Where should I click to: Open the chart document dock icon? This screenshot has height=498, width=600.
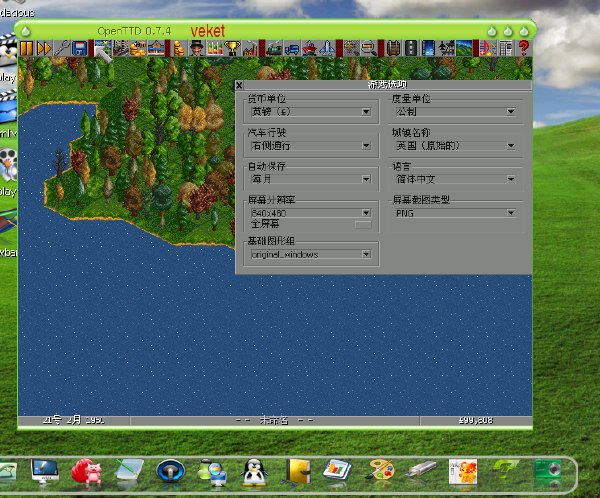point(337,470)
